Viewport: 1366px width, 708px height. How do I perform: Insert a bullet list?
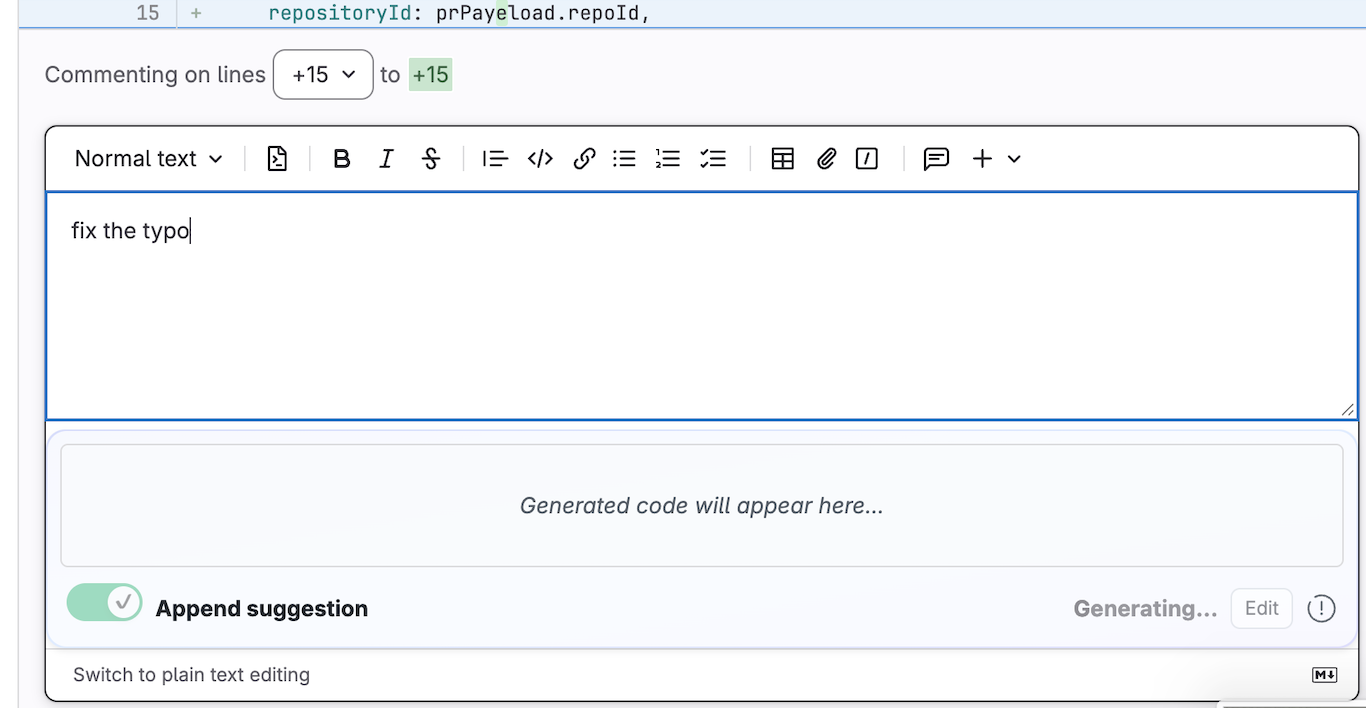coord(625,159)
